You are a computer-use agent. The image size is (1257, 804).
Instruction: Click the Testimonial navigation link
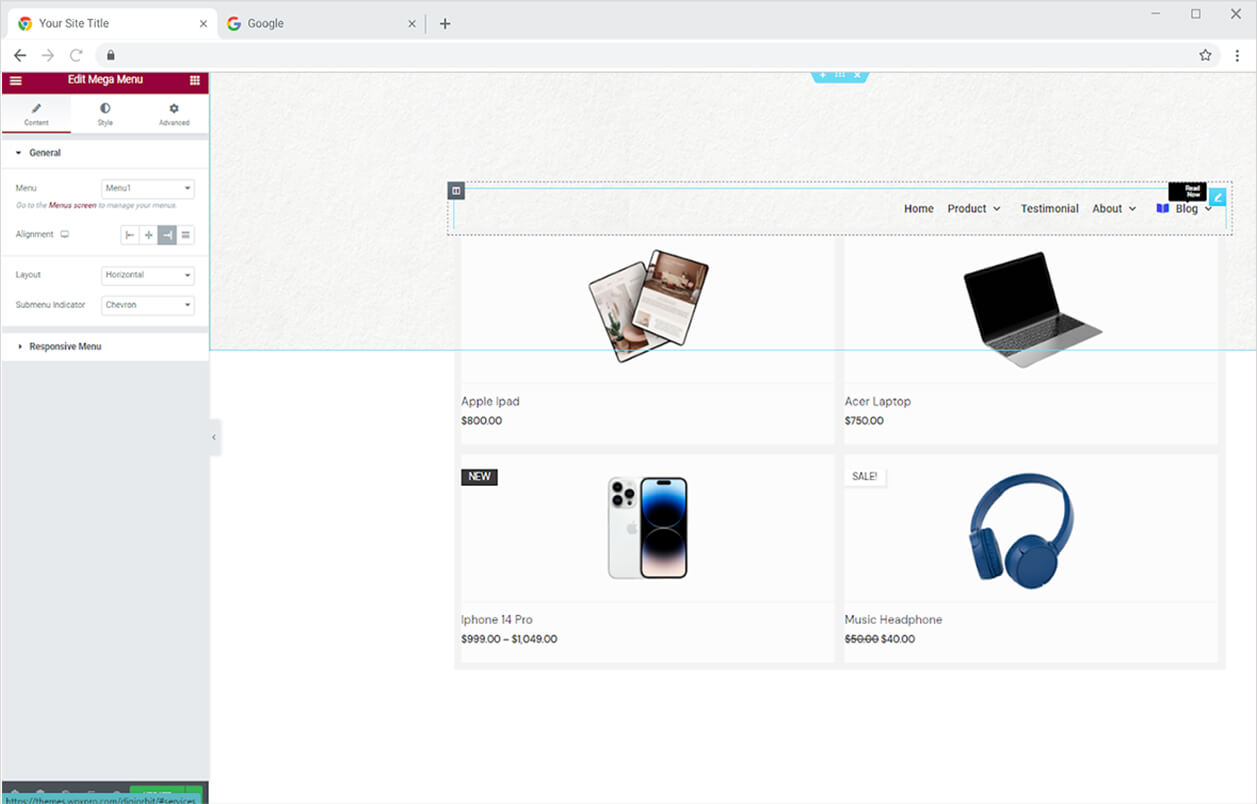pos(1049,209)
